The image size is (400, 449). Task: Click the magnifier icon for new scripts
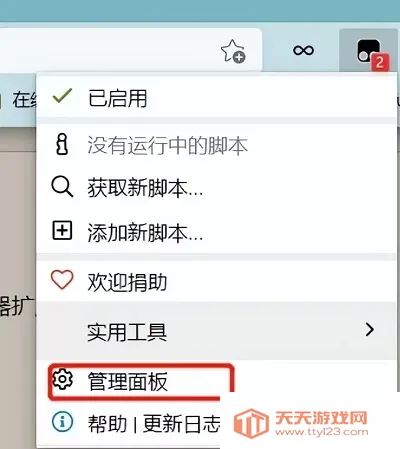coord(62,187)
